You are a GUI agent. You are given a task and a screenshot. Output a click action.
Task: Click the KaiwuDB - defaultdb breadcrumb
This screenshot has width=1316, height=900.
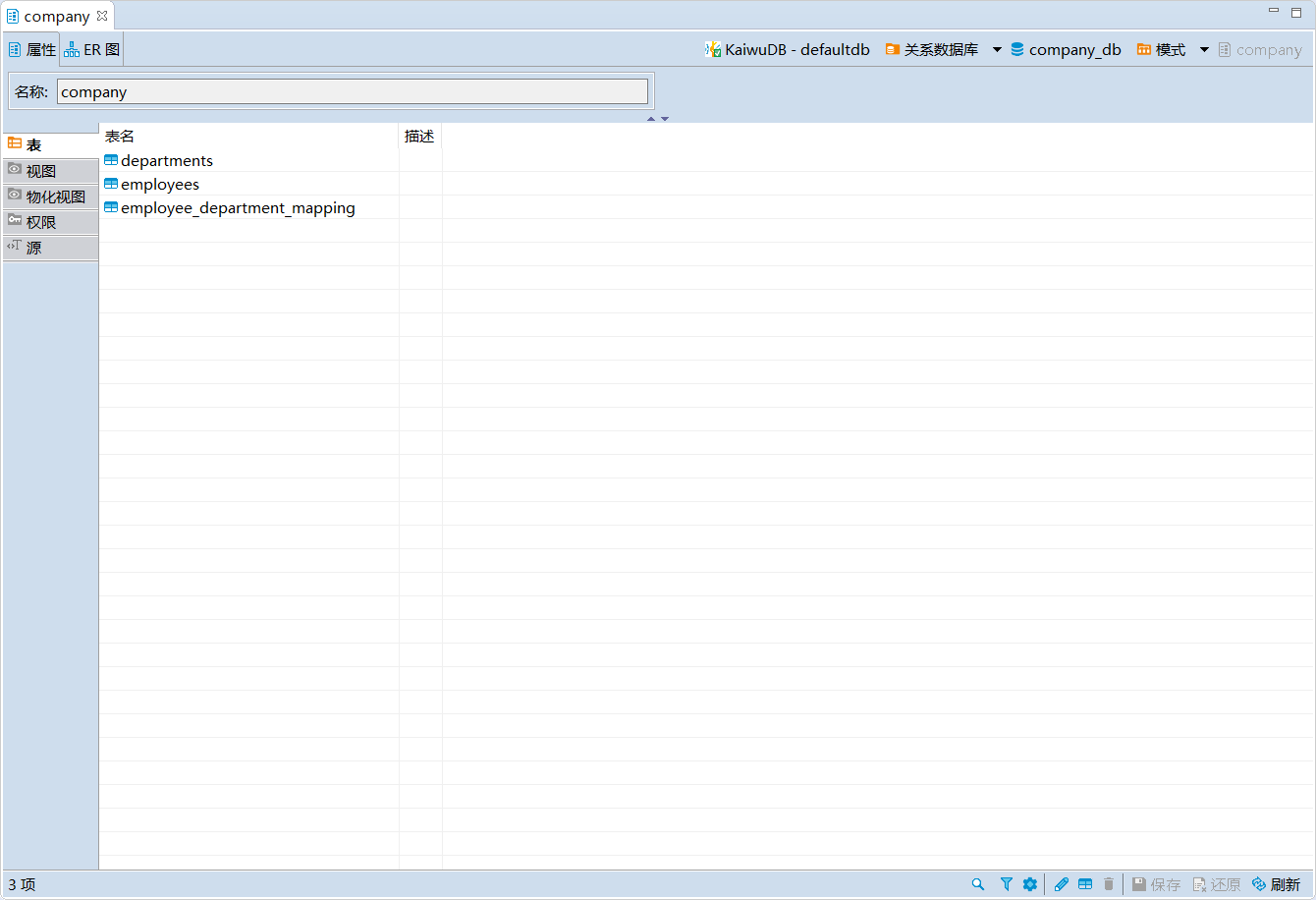(787, 50)
